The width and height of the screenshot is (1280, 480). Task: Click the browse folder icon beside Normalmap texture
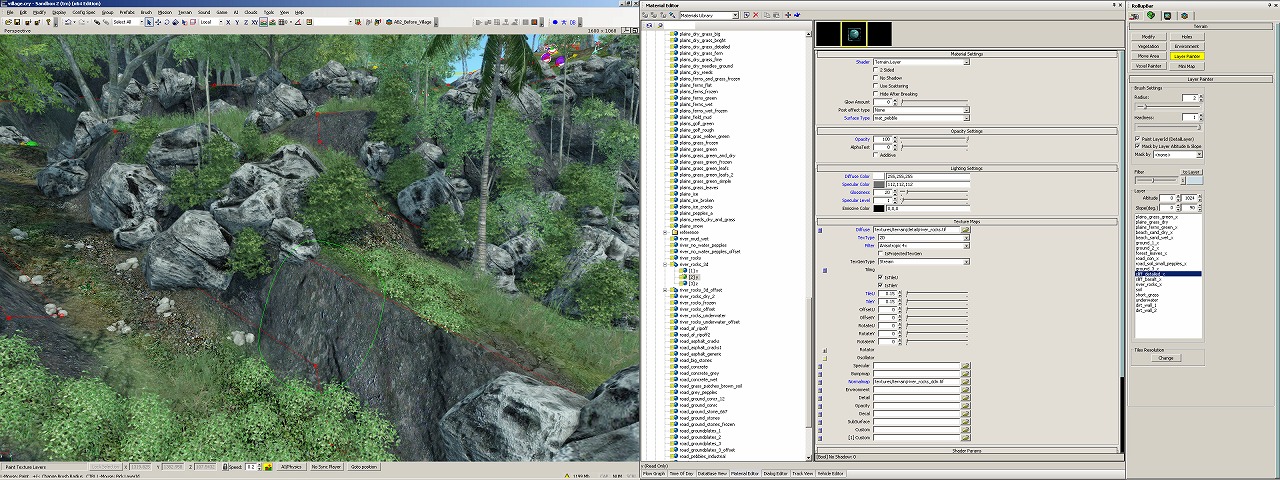click(x=966, y=382)
